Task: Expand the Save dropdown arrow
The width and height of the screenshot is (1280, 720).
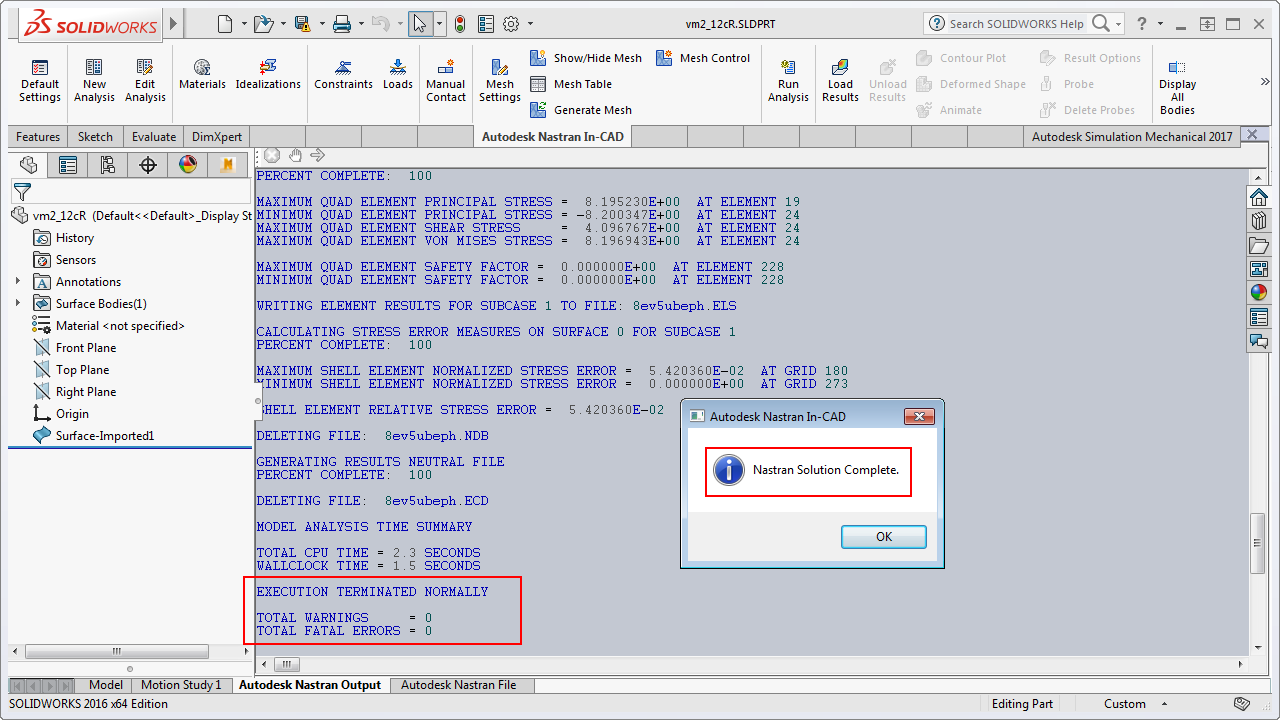Action: pyautogui.click(x=322, y=23)
